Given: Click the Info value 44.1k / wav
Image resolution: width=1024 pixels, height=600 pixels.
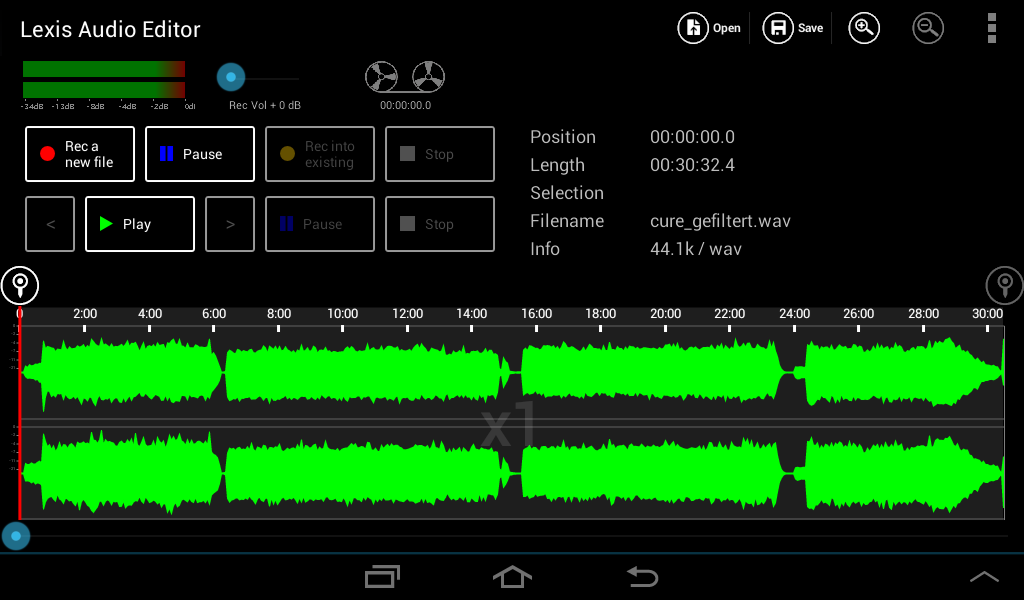Looking at the screenshot, I should (696, 249).
